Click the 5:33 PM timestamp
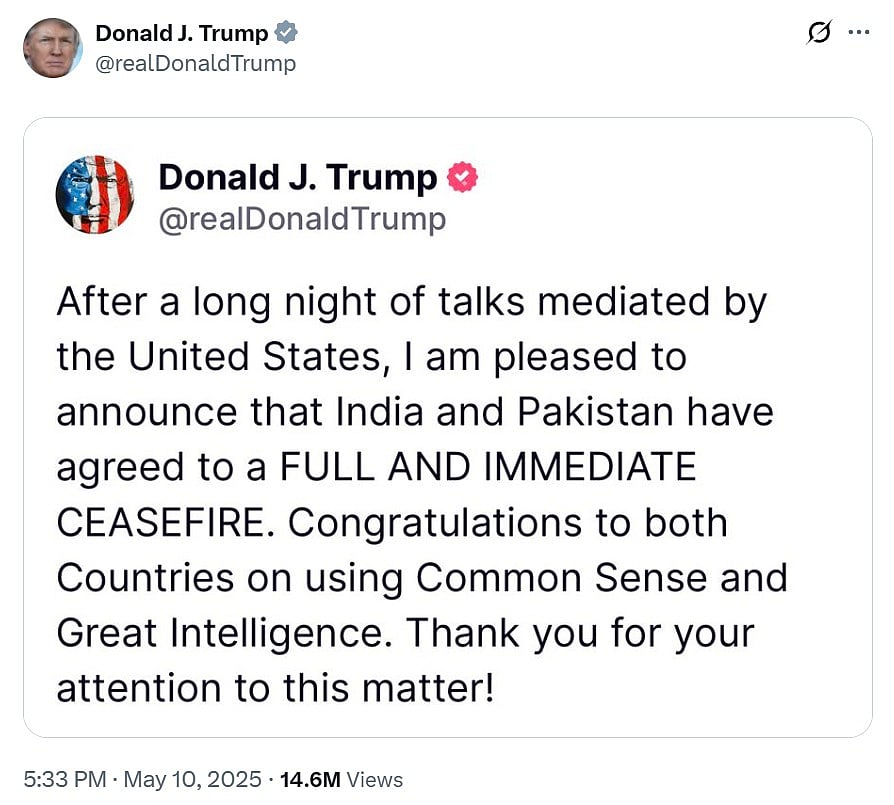The height and width of the screenshot is (805, 894). click(x=62, y=780)
